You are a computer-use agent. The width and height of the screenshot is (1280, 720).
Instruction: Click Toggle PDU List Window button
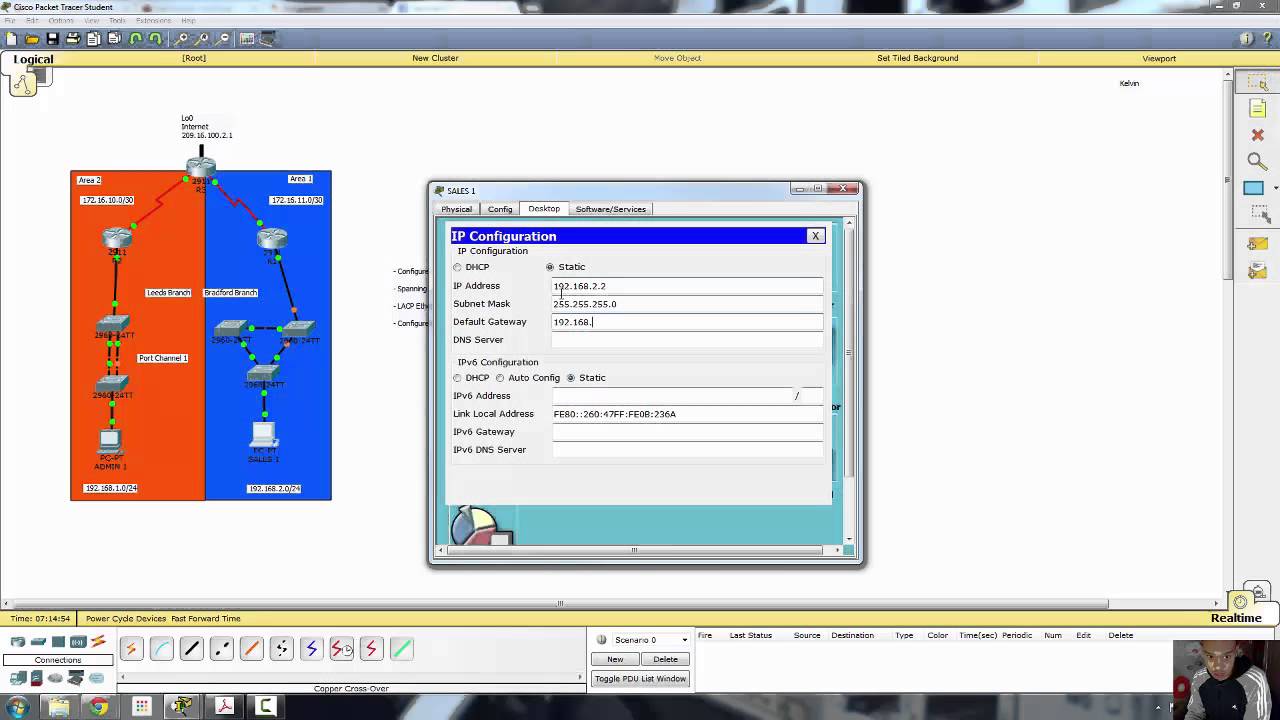click(x=640, y=679)
